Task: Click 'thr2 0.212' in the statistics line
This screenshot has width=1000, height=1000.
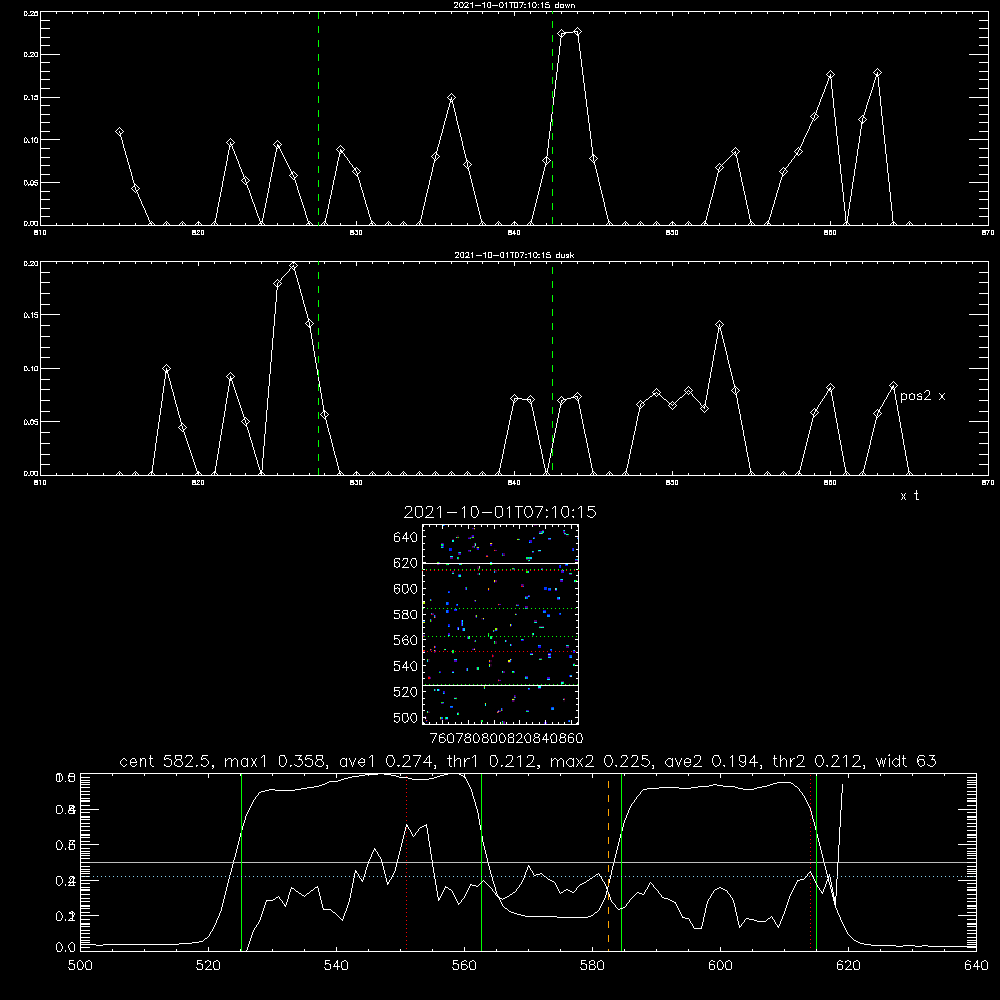Action: (x=819, y=761)
